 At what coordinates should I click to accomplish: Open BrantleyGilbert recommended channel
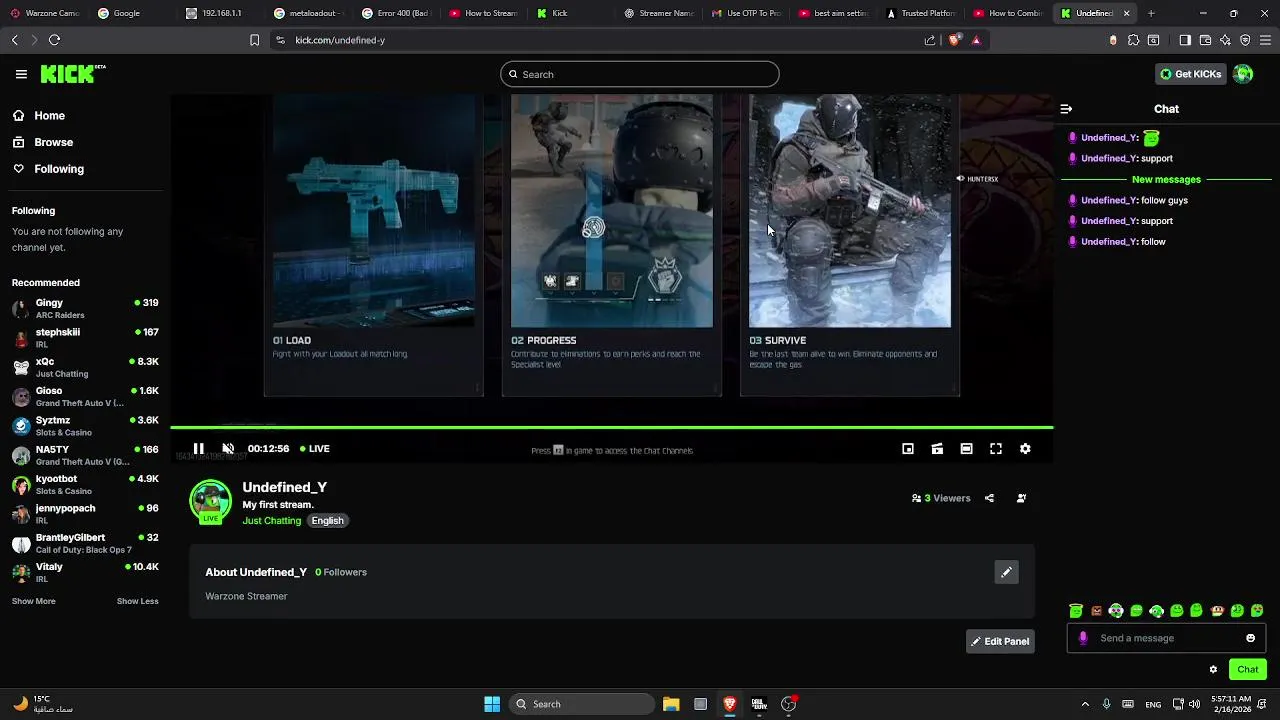coord(85,543)
